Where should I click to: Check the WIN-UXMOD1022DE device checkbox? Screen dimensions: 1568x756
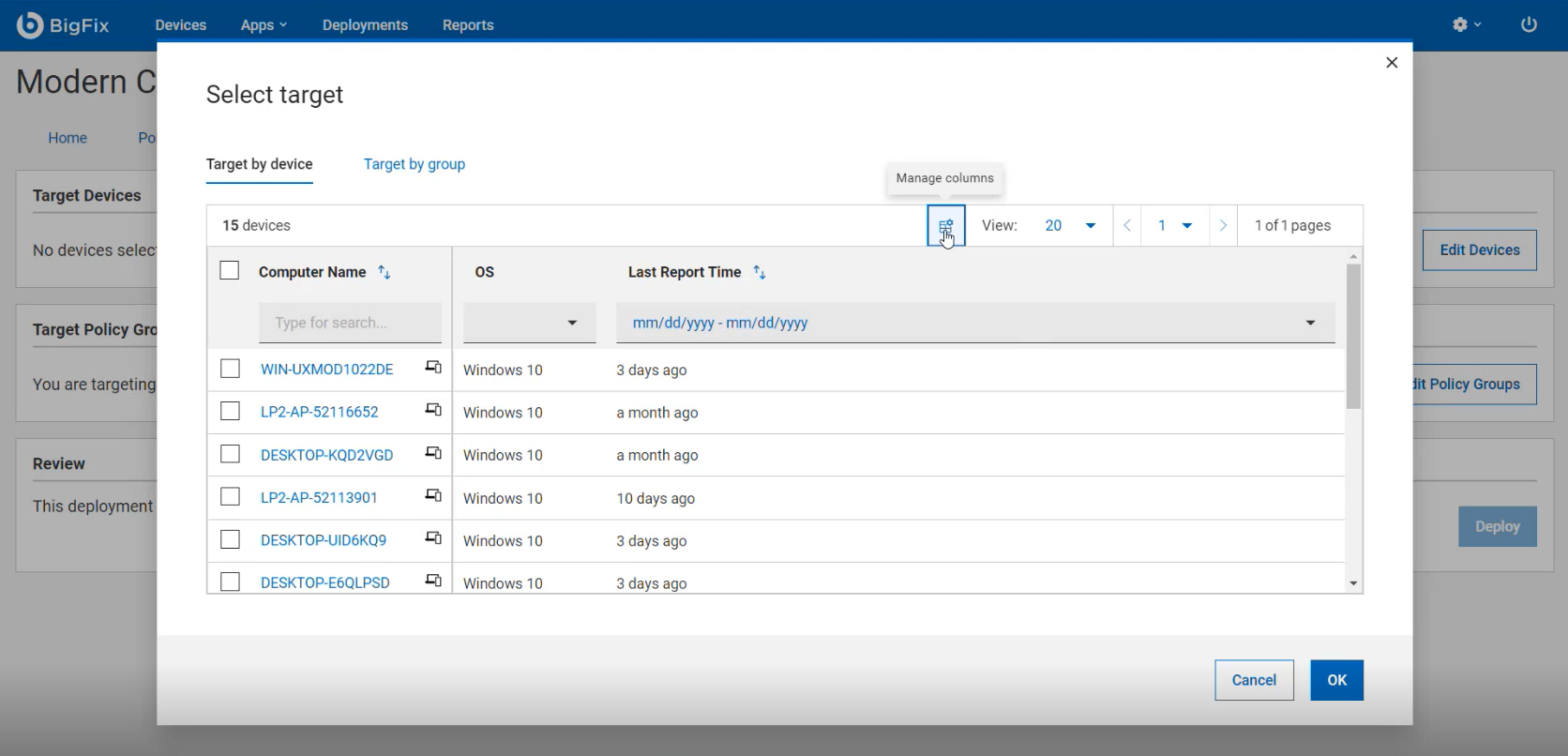click(230, 369)
